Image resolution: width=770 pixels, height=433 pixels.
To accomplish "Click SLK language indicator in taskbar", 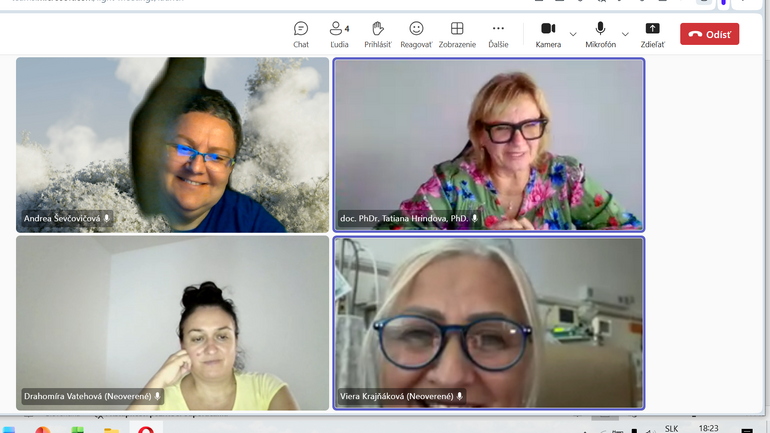I will point(671,429).
